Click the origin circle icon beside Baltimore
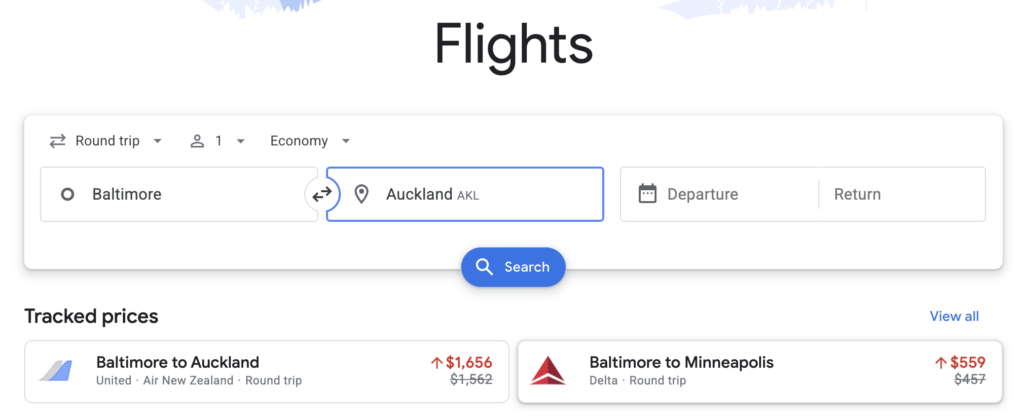The width and height of the screenshot is (1024, 417). (x=67, y=194)
